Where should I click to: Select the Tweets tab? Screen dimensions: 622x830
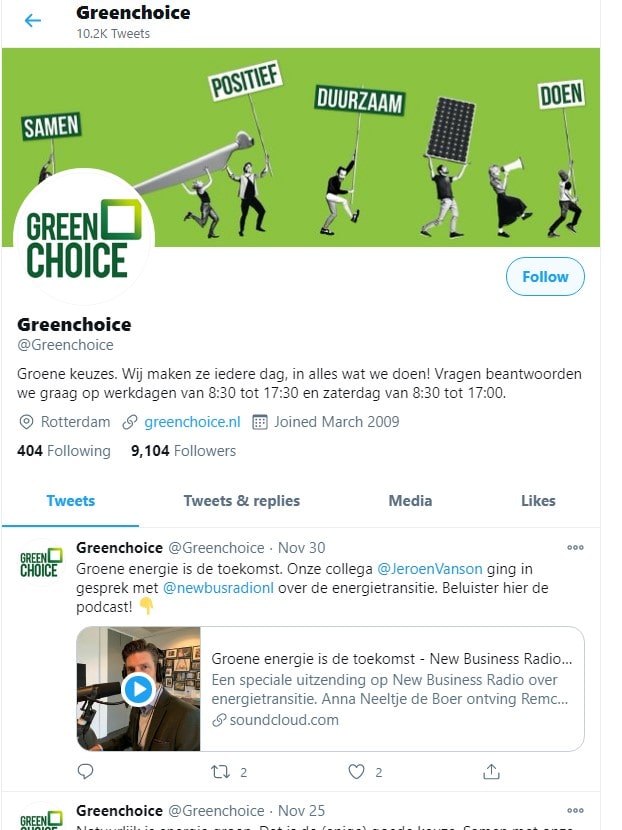70,501
